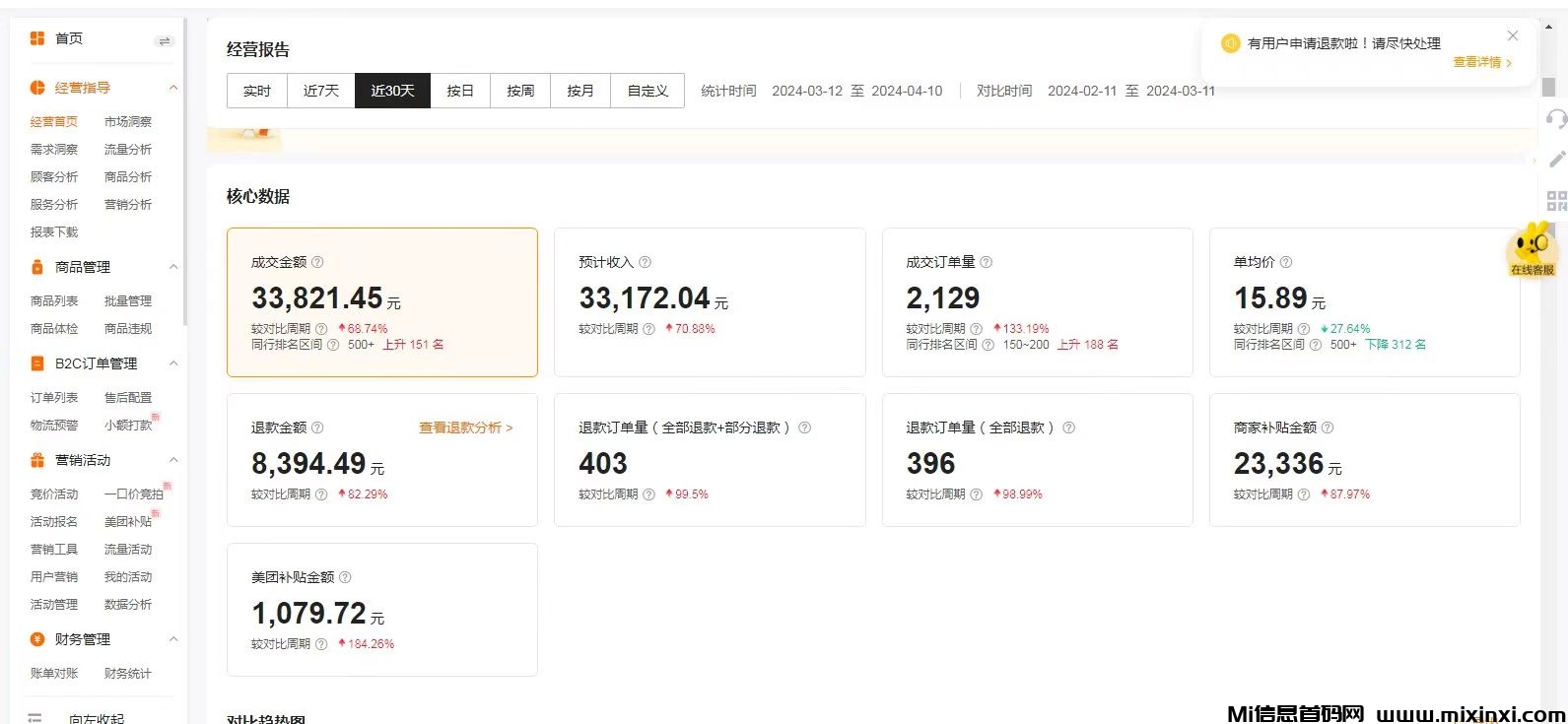Image resolution: width=1568 pixels, height=724 pixels.
Task: Switch to the 近7天 time range tab
Action: (320, 91)
